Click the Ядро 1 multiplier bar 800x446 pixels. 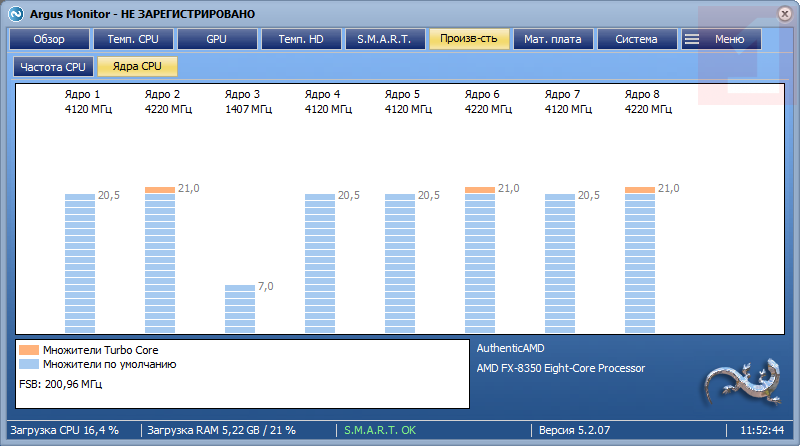[80, 263]
